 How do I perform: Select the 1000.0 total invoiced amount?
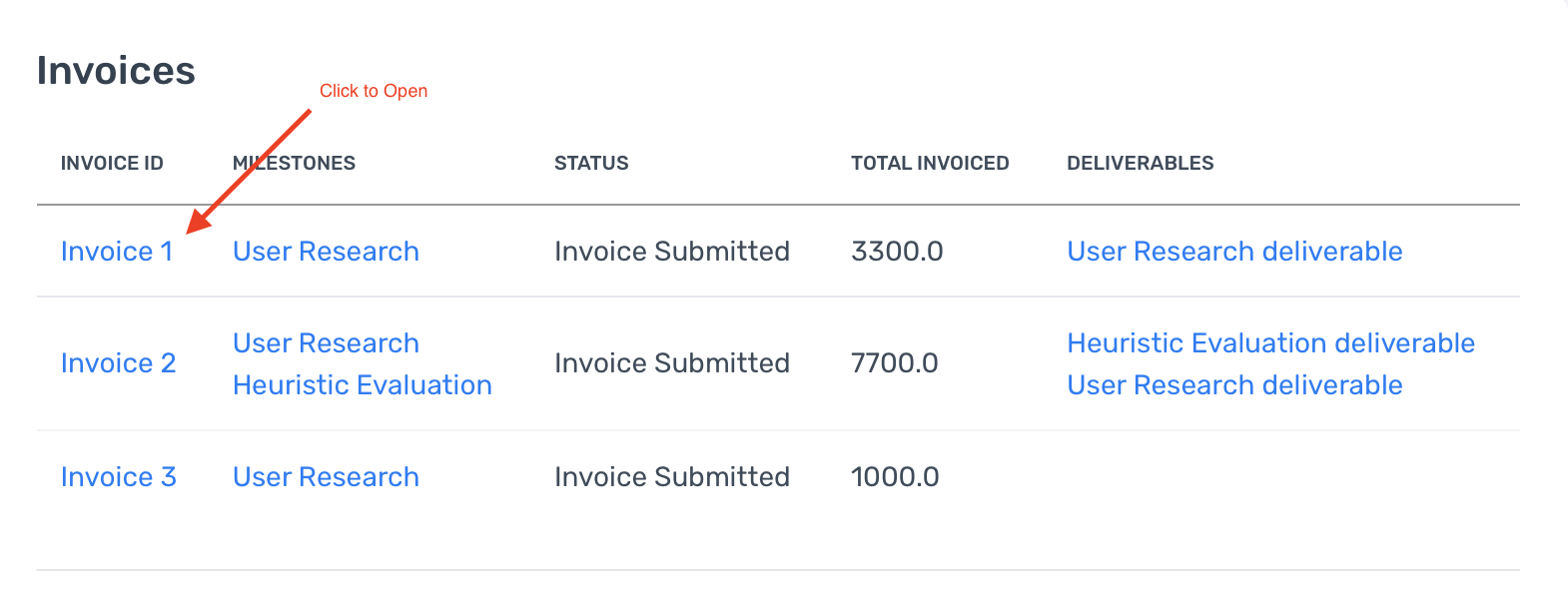(895, 477)
